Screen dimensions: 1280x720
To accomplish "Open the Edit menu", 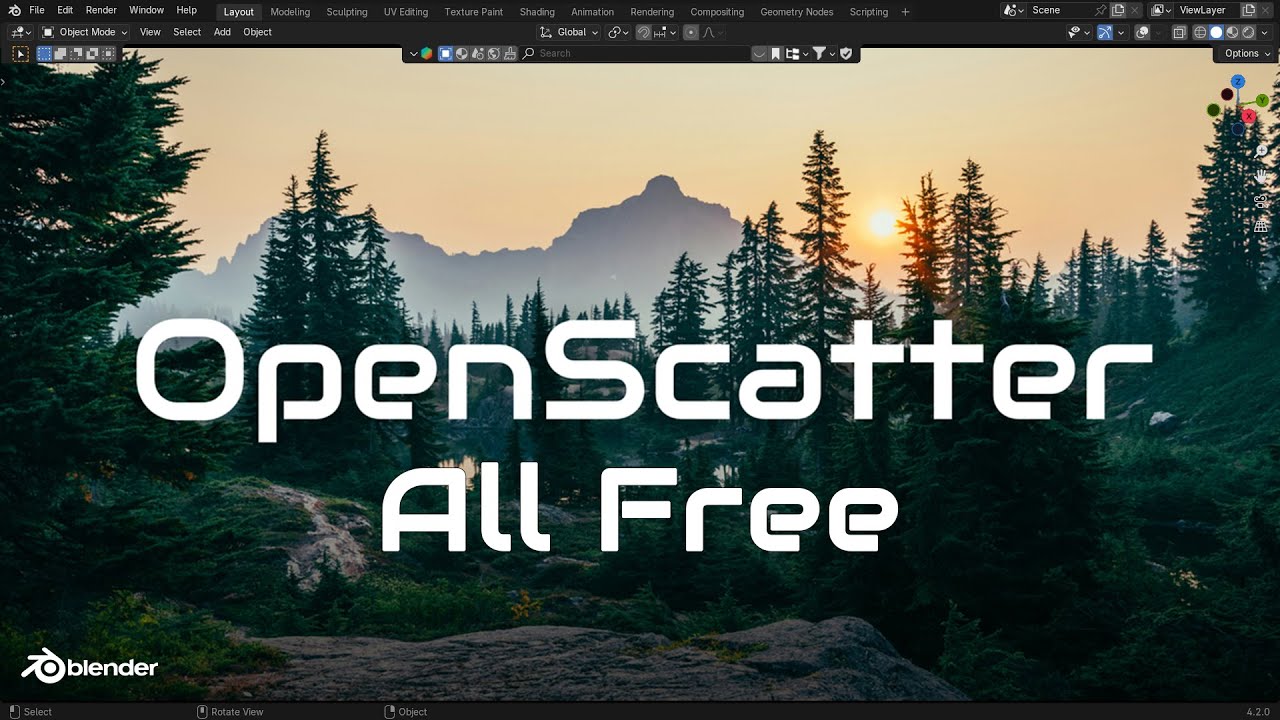I will tap(65, 10).
